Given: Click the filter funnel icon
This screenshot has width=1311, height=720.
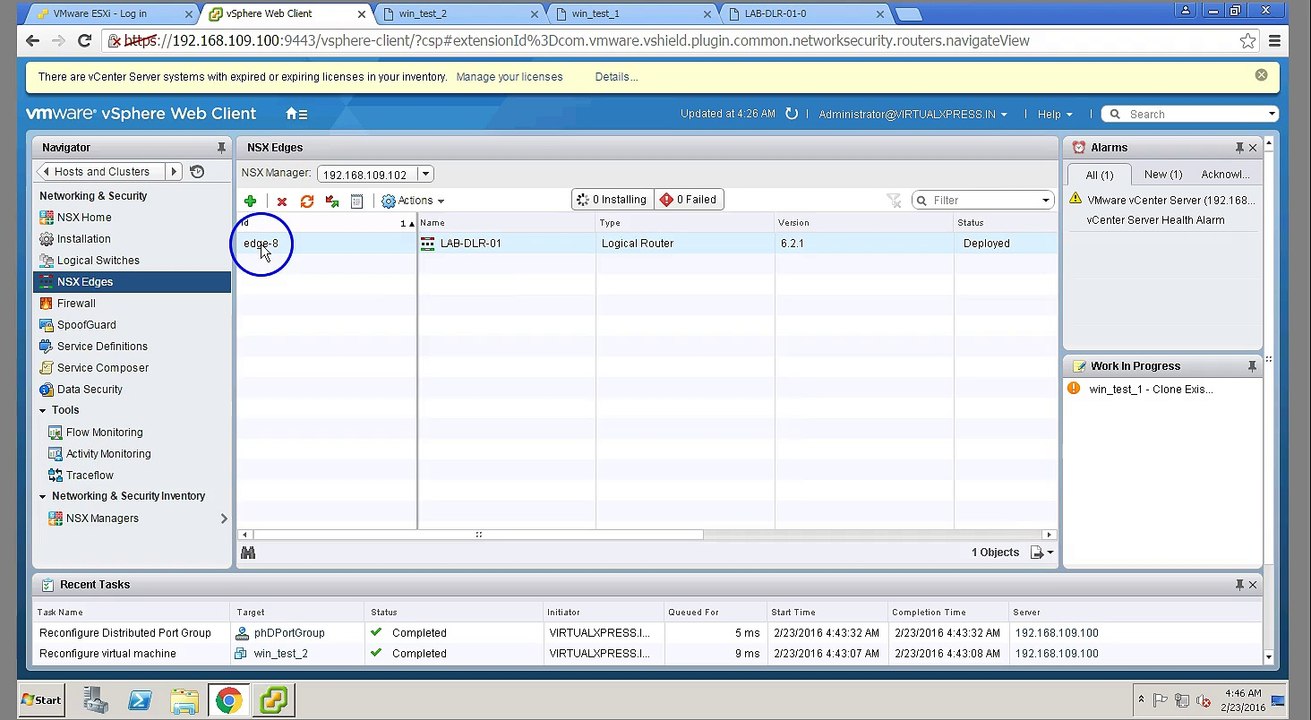Looking at the screenshot, I should 894,201.
